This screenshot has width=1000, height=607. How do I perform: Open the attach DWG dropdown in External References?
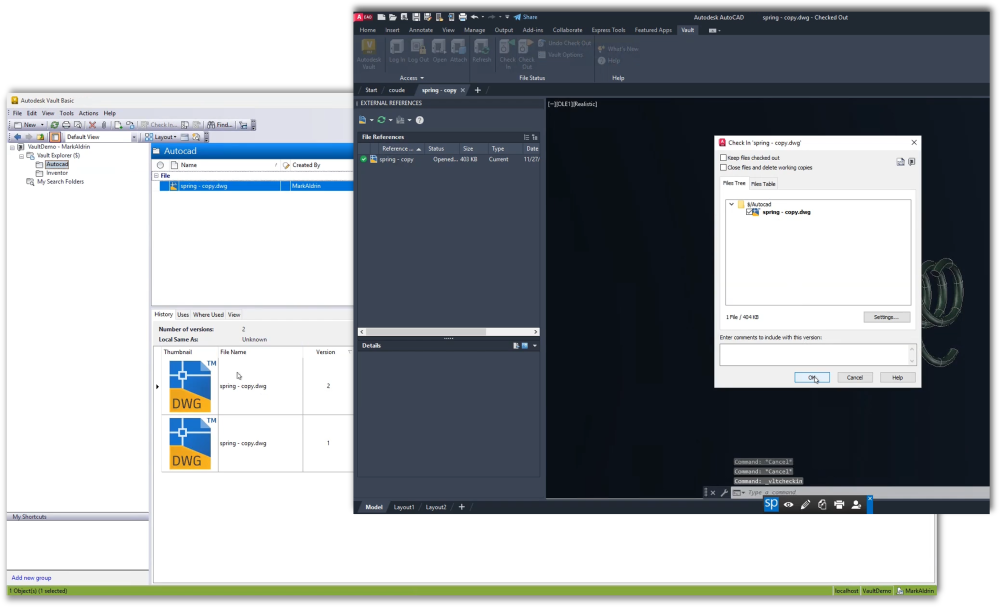pyautogui.click(x=372, y=120)
